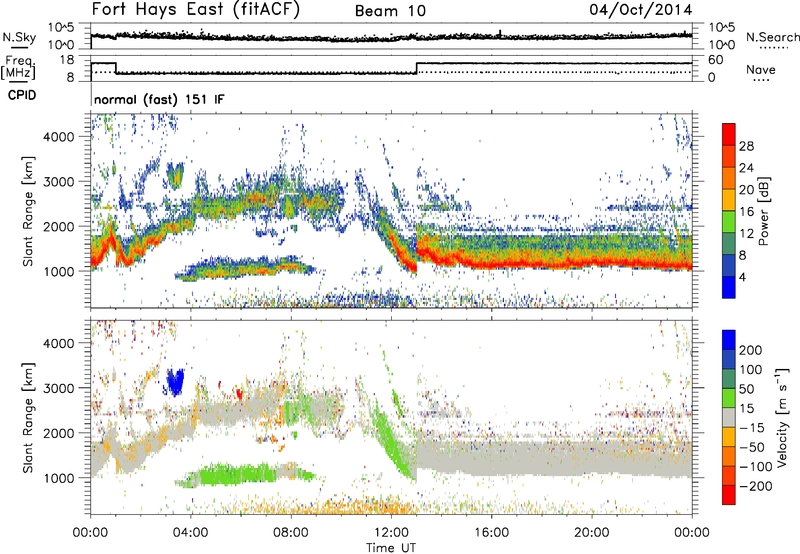The image size is (800, 554).
Task: Click the "N.Search" legend label
Action: point(772,37)
